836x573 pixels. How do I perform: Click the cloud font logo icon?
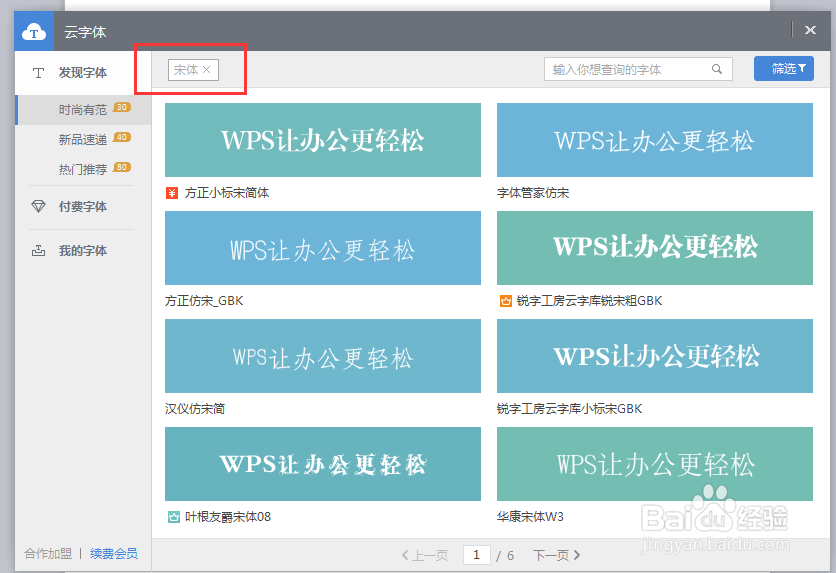34,32
